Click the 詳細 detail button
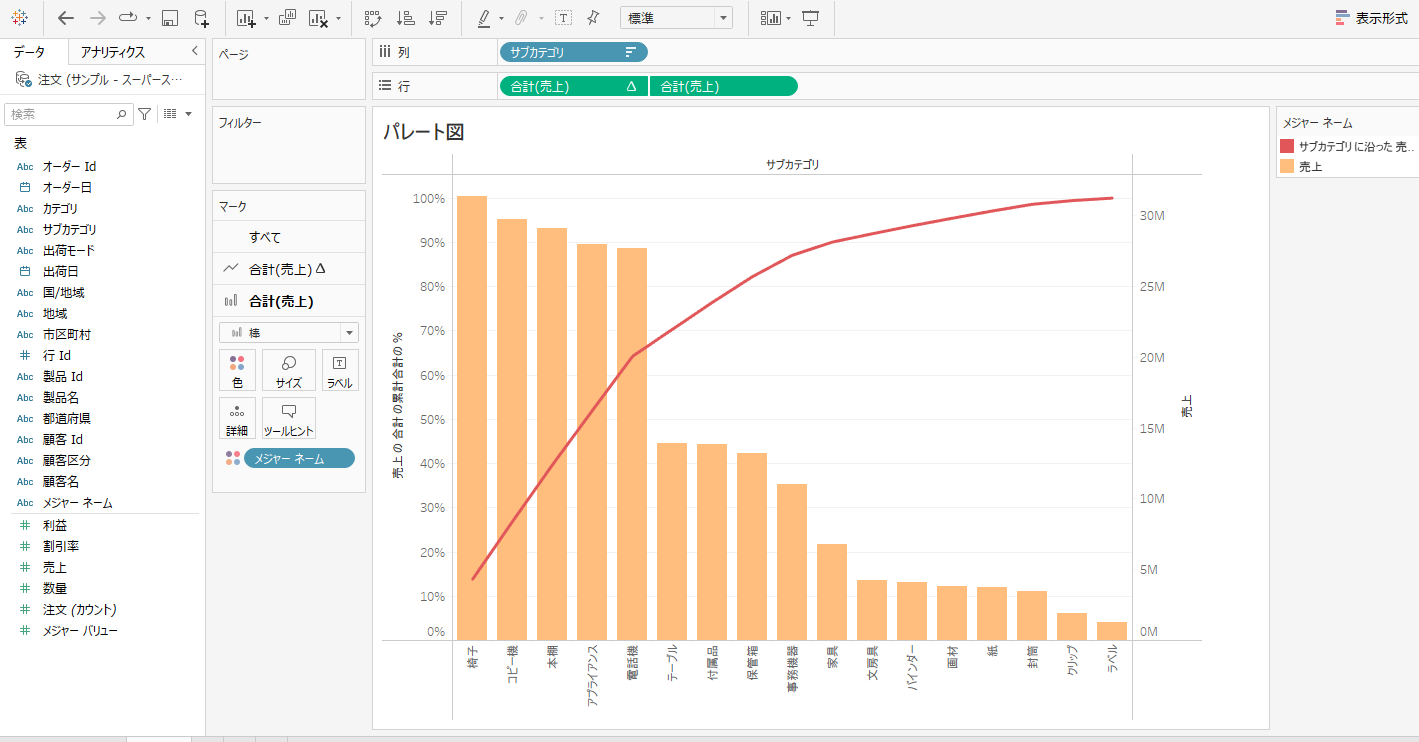Image resolution: width=1419 pixels, height=742 pixels. point(237,418)
